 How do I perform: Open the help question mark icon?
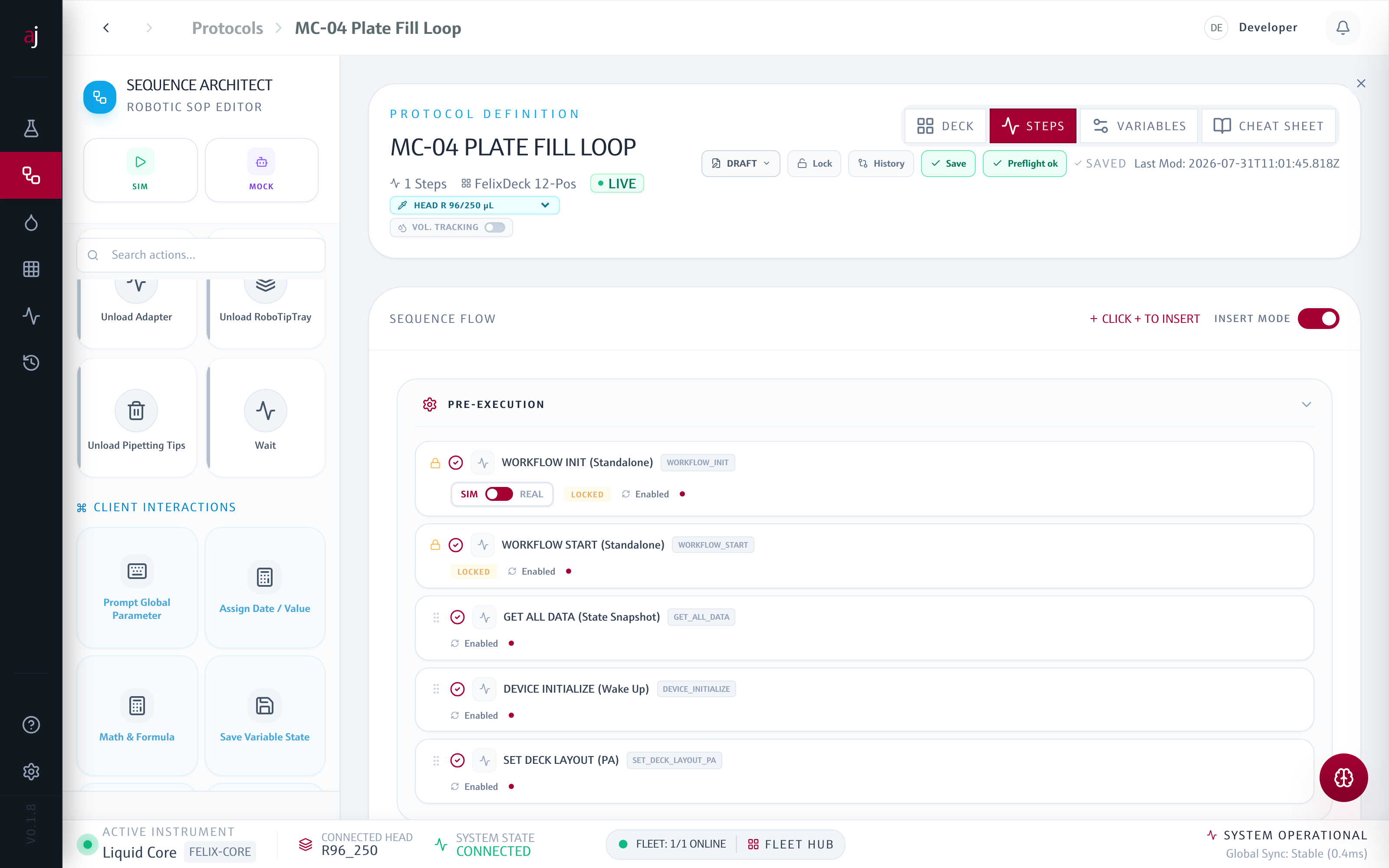tap(31, 724)
